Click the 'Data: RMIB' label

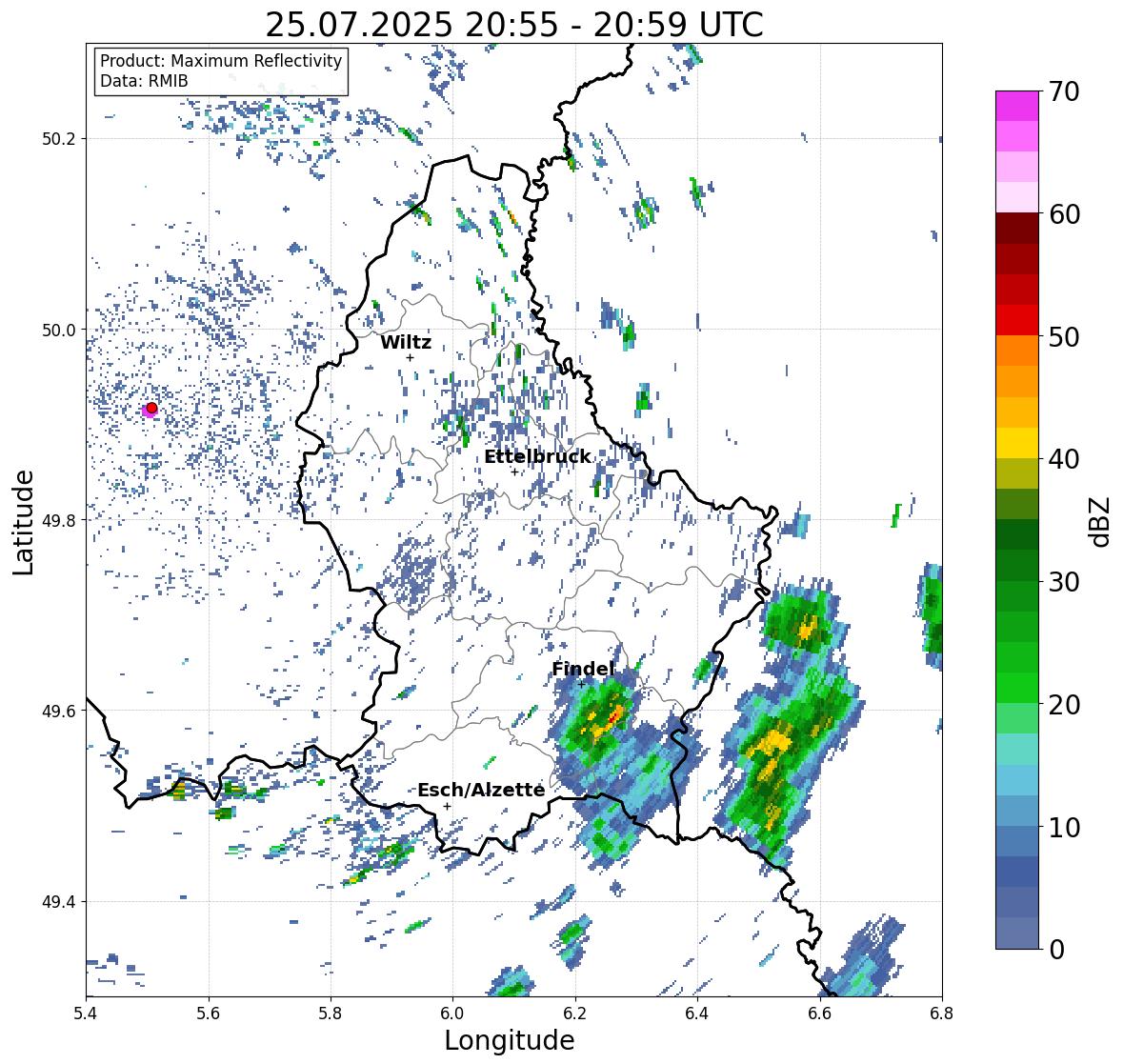(144, 81)
